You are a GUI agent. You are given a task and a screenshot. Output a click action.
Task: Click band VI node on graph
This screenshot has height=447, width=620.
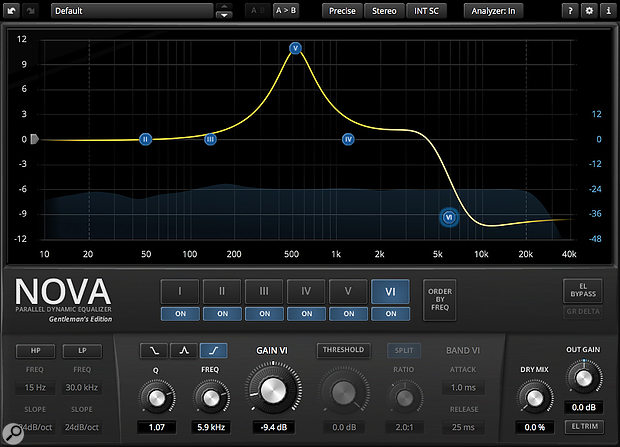coord(449,217)
